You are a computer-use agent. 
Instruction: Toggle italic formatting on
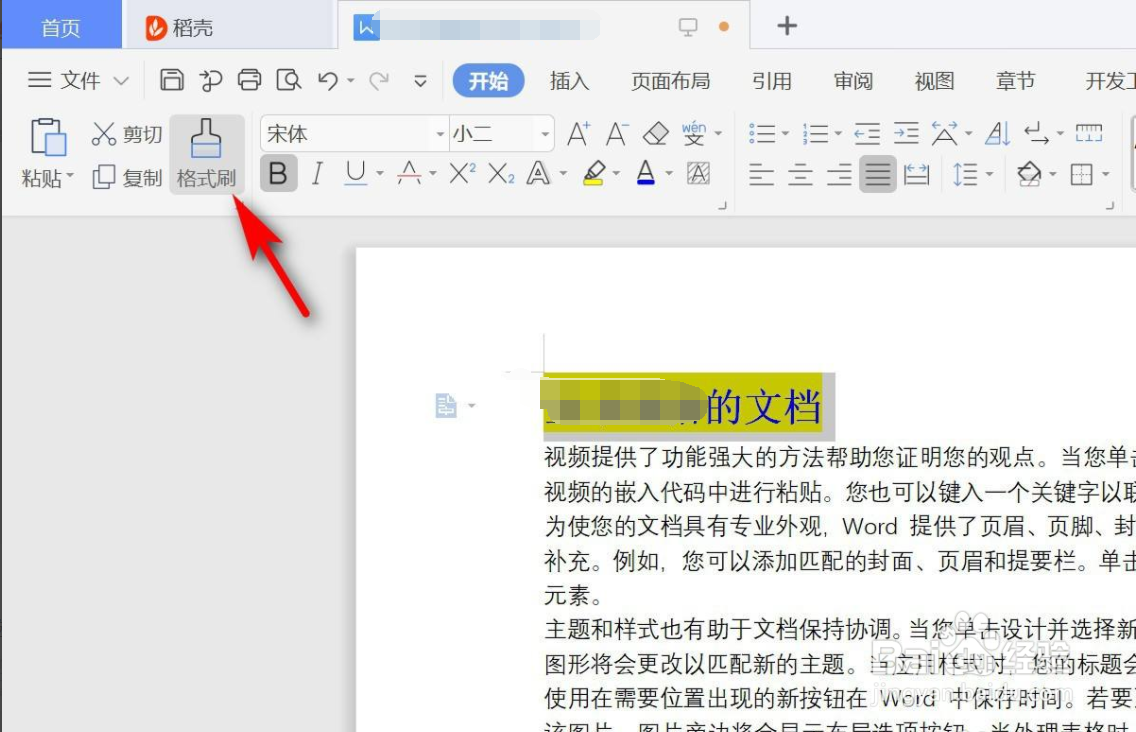[317, 173]
